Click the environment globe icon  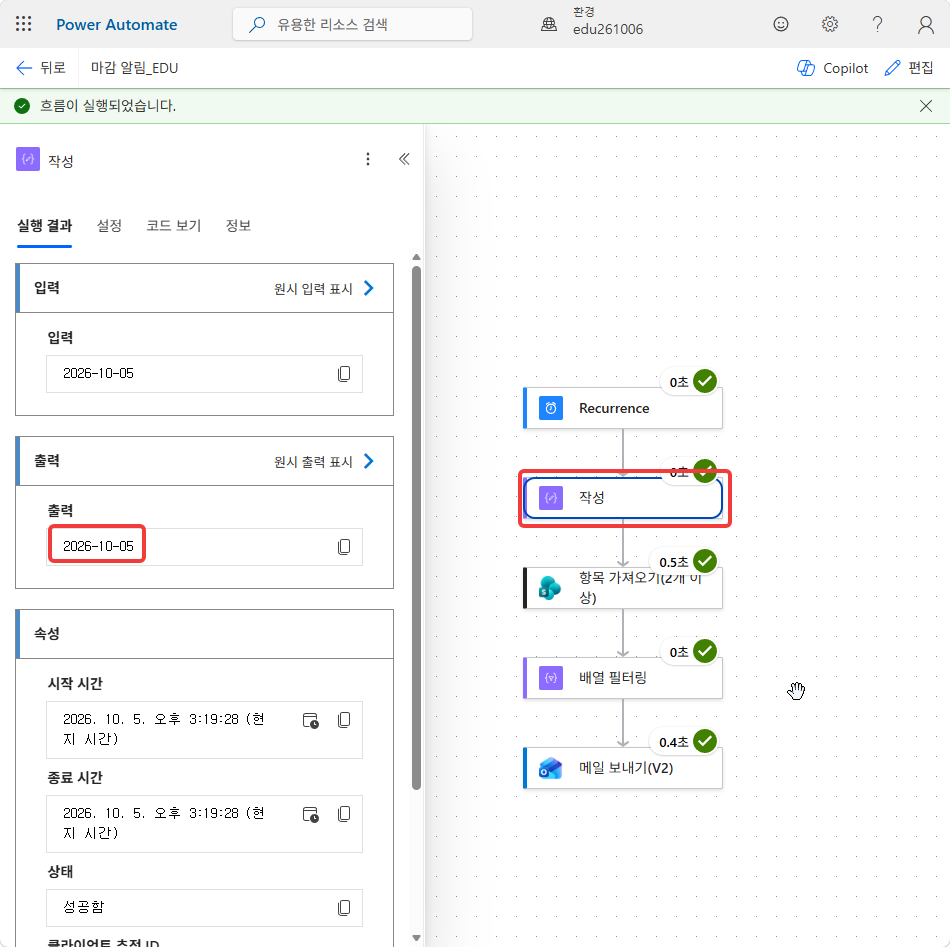tap(549, 24)
